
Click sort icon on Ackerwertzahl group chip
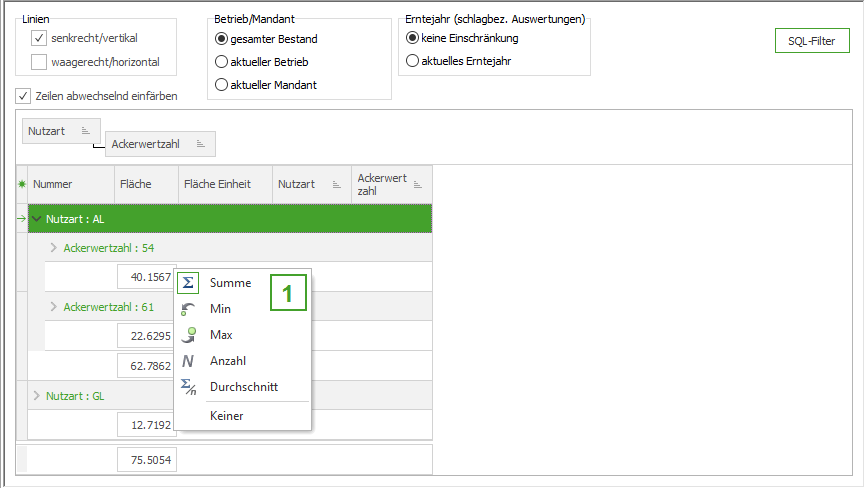200,144
